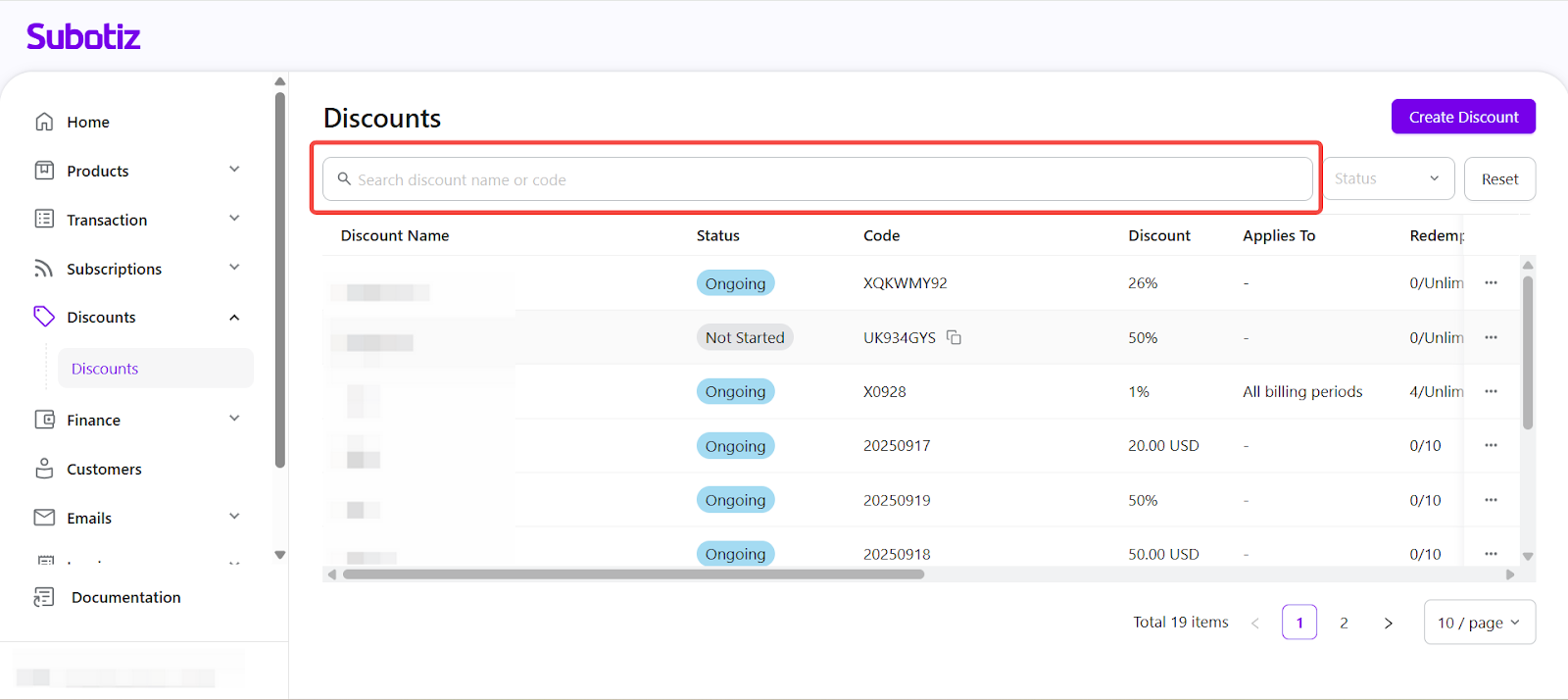Click the Create Discount button
This screenshot has width=1568, height=700.
point(1463,117)
